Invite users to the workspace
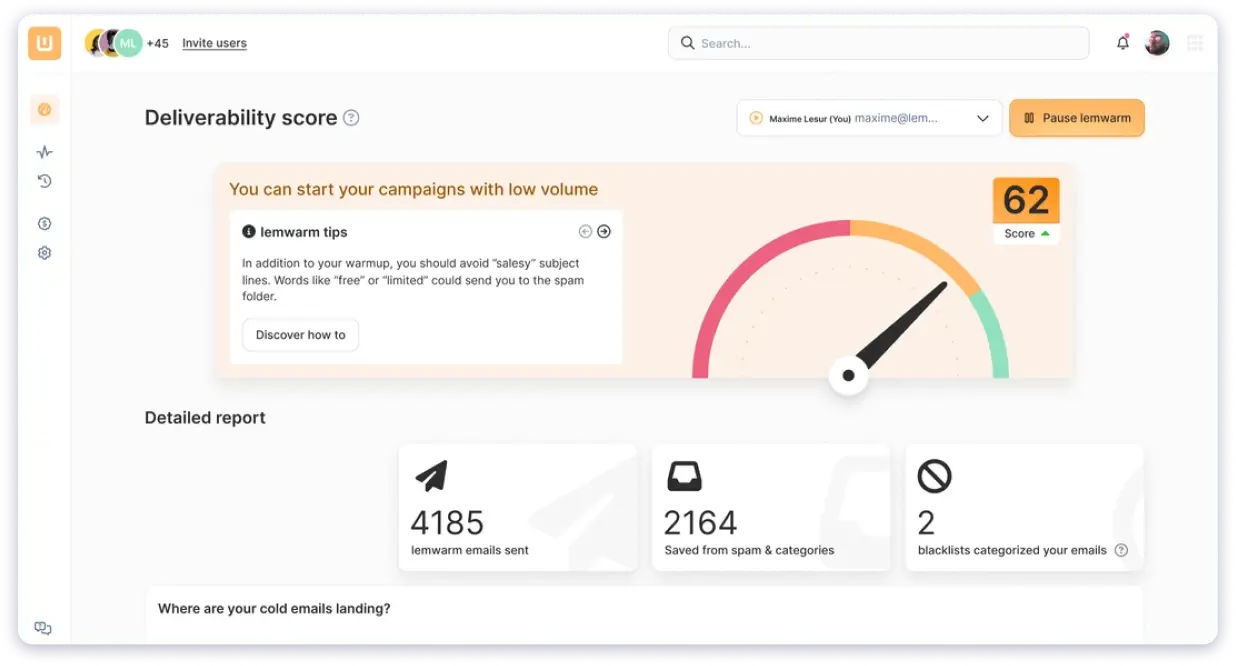Viewport: 1236px width, 666px height. (x=213, y=43)
